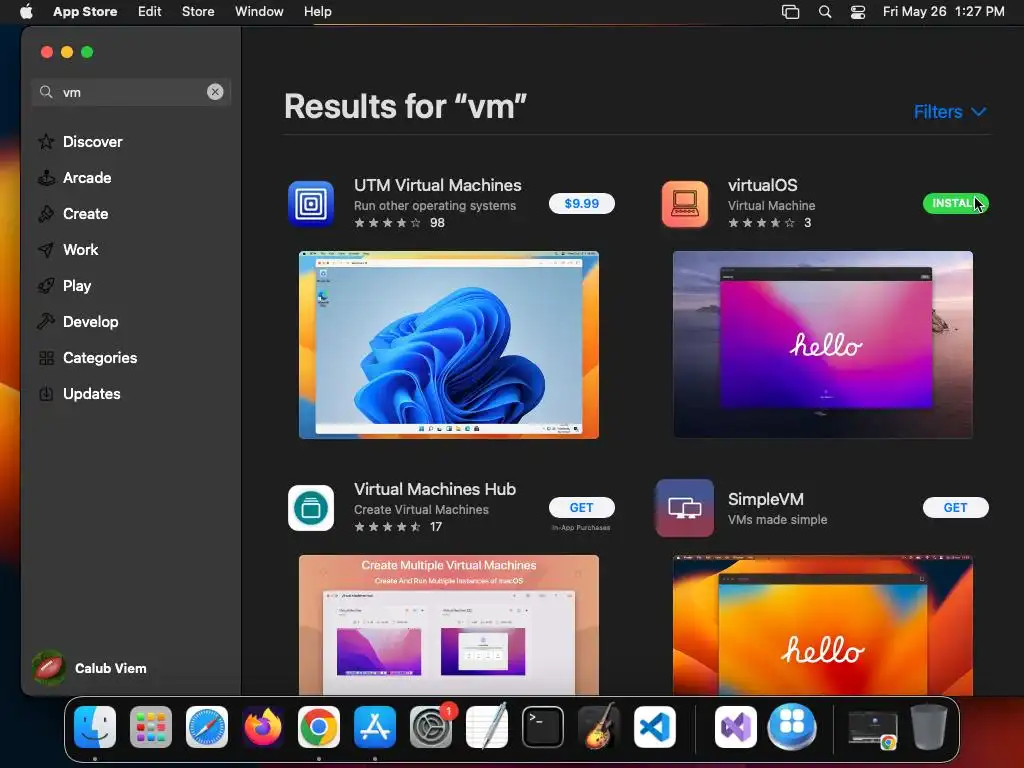Open the Help menu
The width and height of the screenshot is (1024, 768).
pos(317,12)
